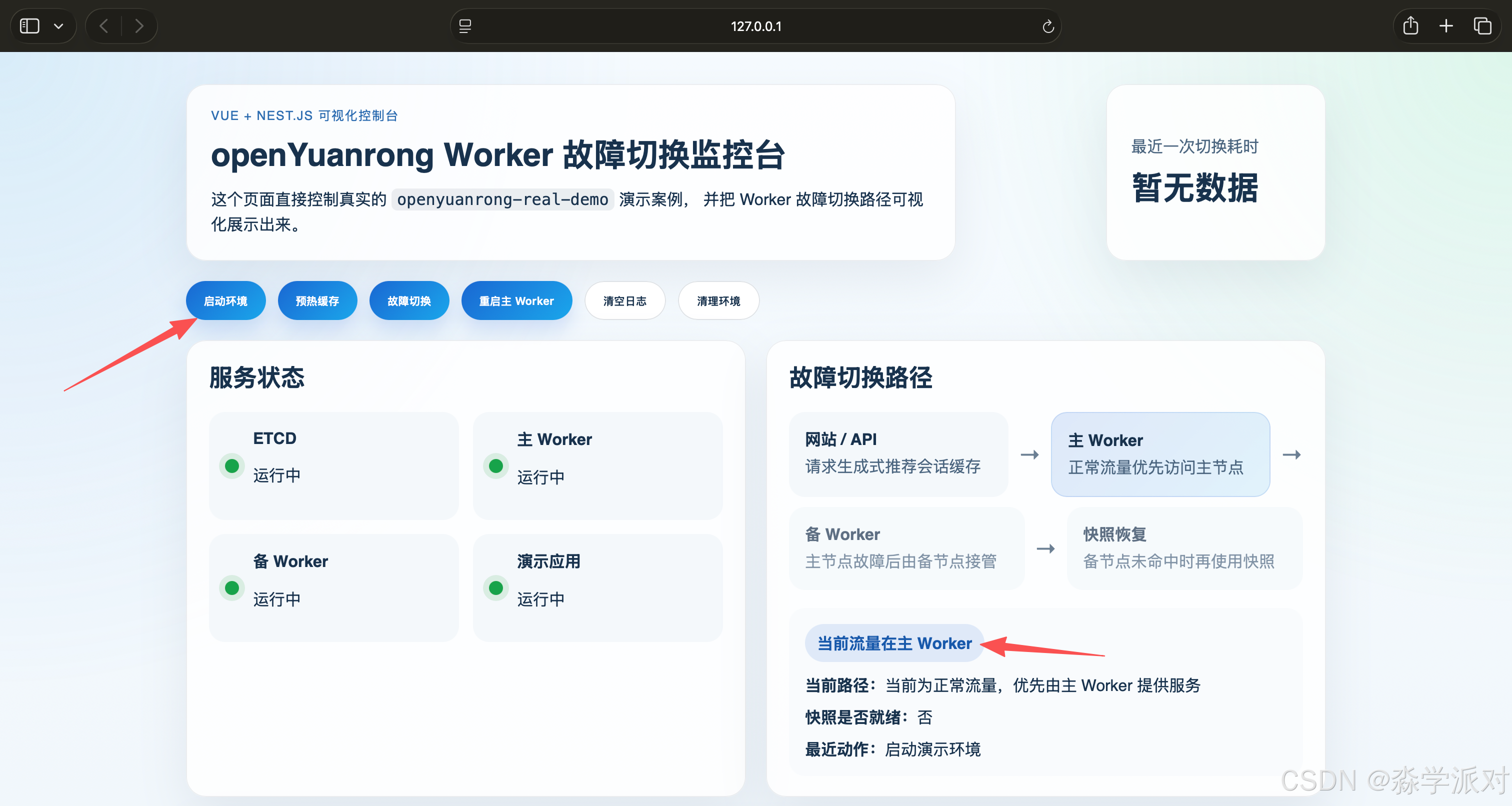
Task: Expand the sidebar tab group dropdown chevron
Action: [x=58, y=26]
